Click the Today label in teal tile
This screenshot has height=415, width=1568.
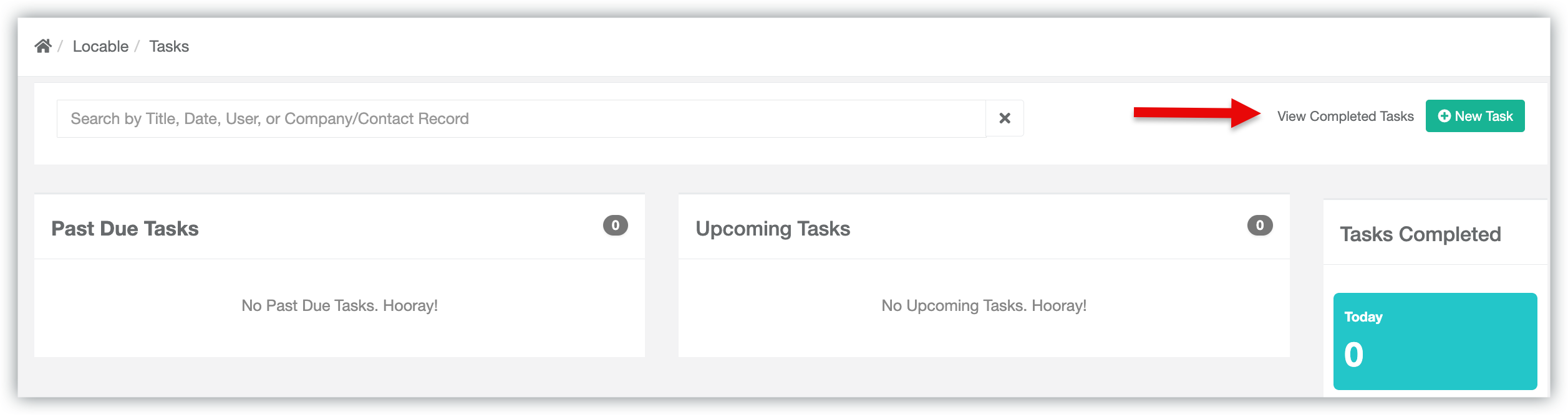pos(1363,317)
